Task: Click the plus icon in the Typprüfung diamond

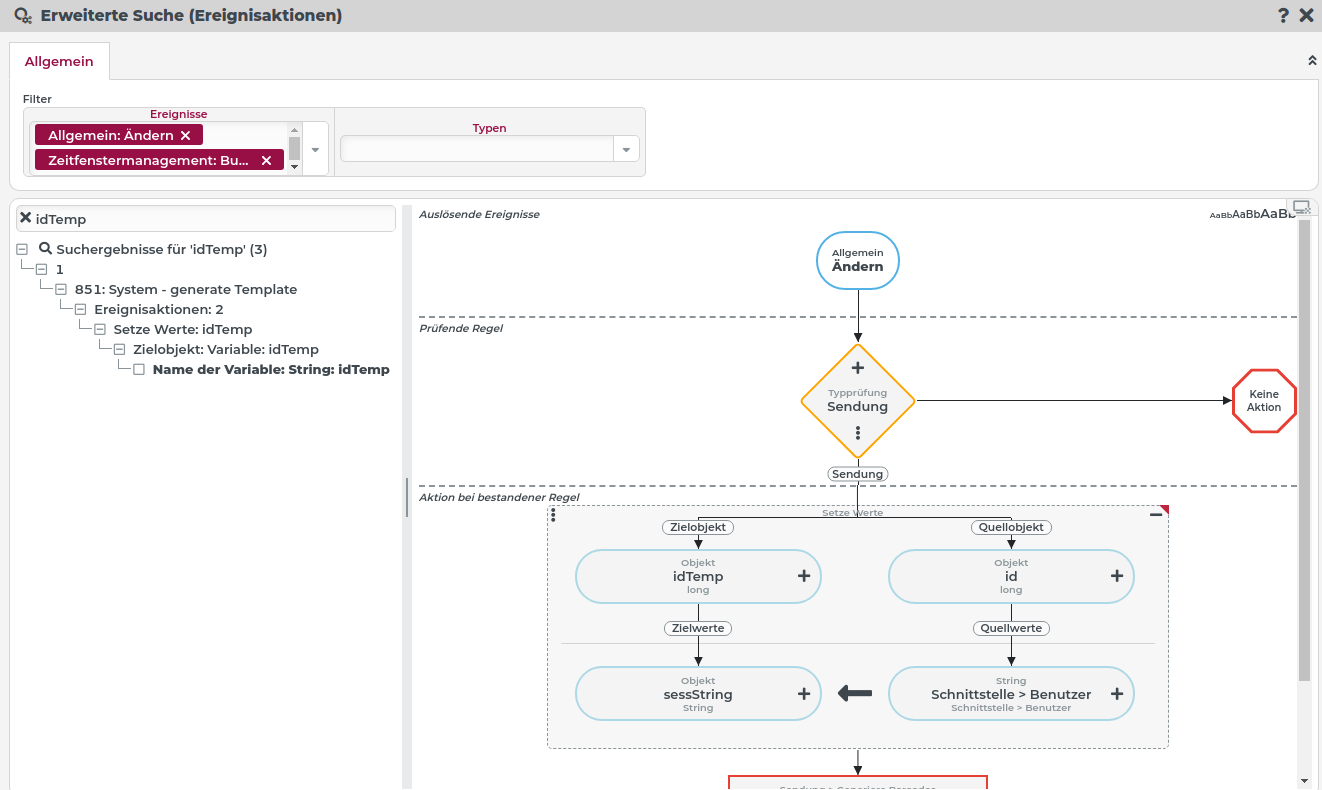Action: point(857,368)
